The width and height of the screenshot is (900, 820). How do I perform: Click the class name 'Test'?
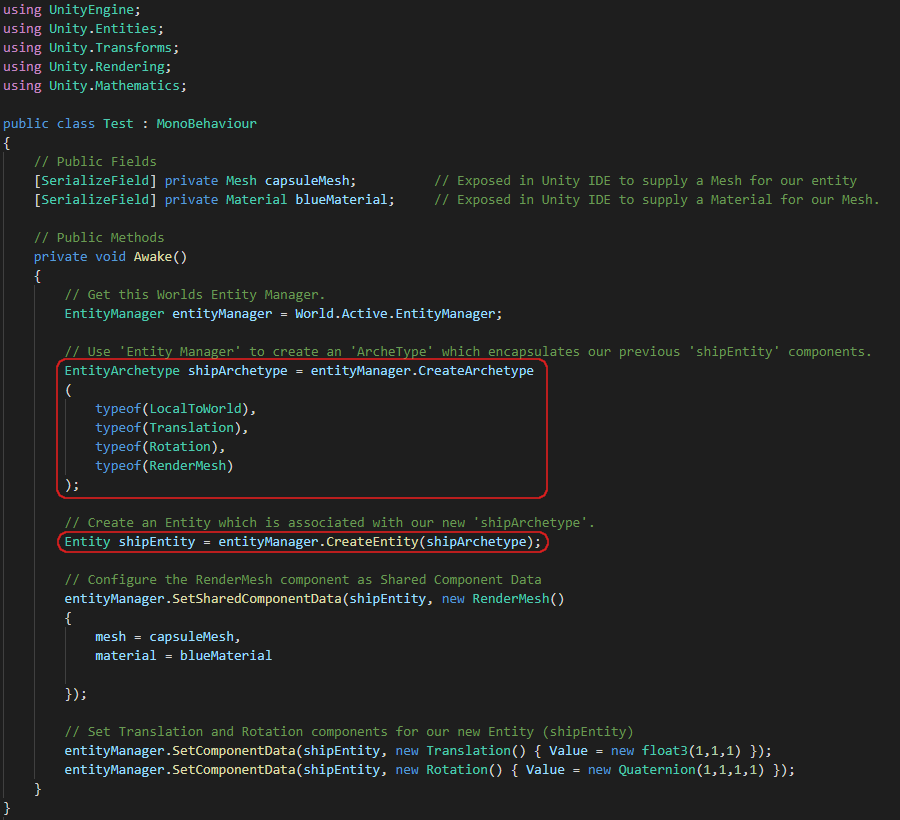tap(118, 123)
